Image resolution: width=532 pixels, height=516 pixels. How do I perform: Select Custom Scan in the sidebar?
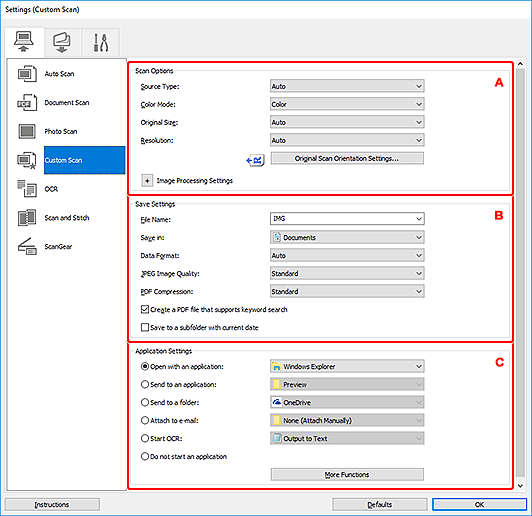point(84,160)
